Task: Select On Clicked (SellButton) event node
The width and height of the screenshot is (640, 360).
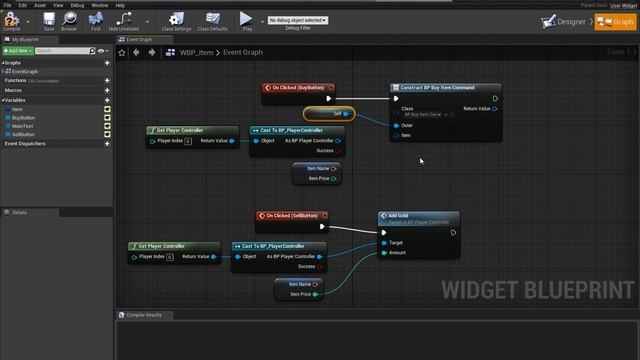Action: [292, 216]
